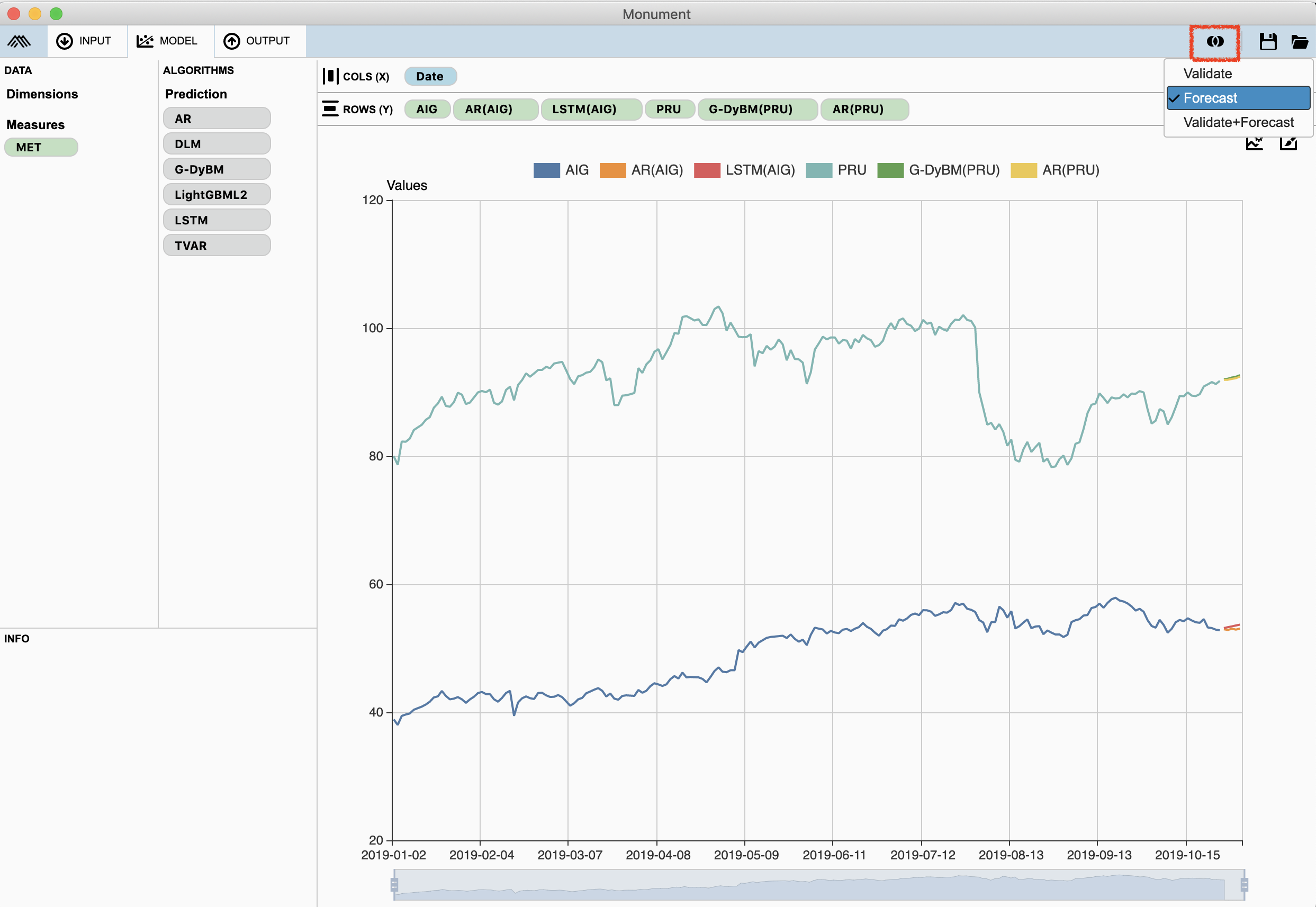
Task: Select the AR algorithm
Action: pos(217,118)
